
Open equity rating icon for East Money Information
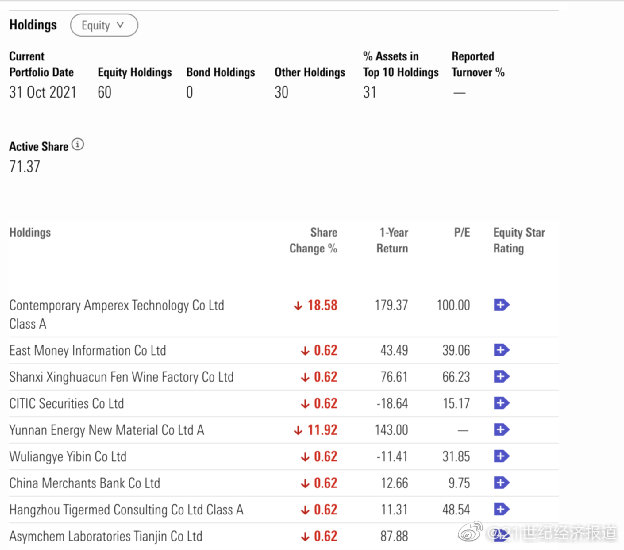tap(501, 350)
